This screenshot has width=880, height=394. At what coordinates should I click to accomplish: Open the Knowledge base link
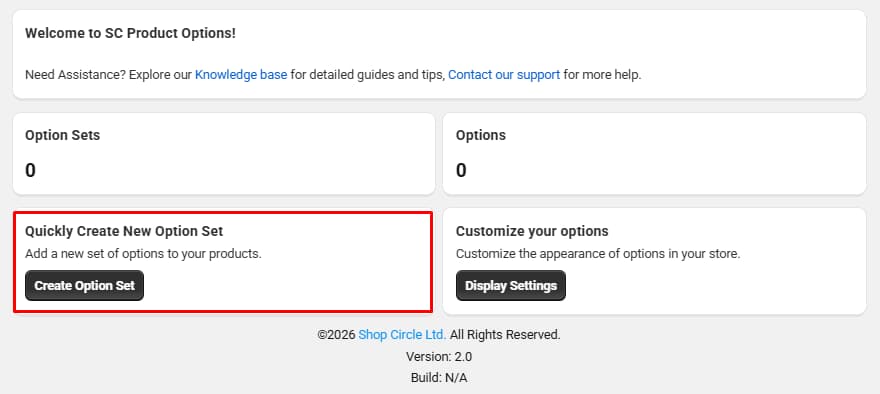(241, 75)
